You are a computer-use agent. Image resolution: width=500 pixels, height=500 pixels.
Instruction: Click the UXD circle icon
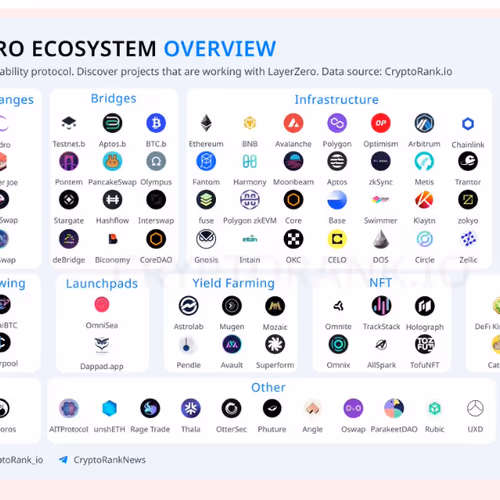click(x=475, y=408)
